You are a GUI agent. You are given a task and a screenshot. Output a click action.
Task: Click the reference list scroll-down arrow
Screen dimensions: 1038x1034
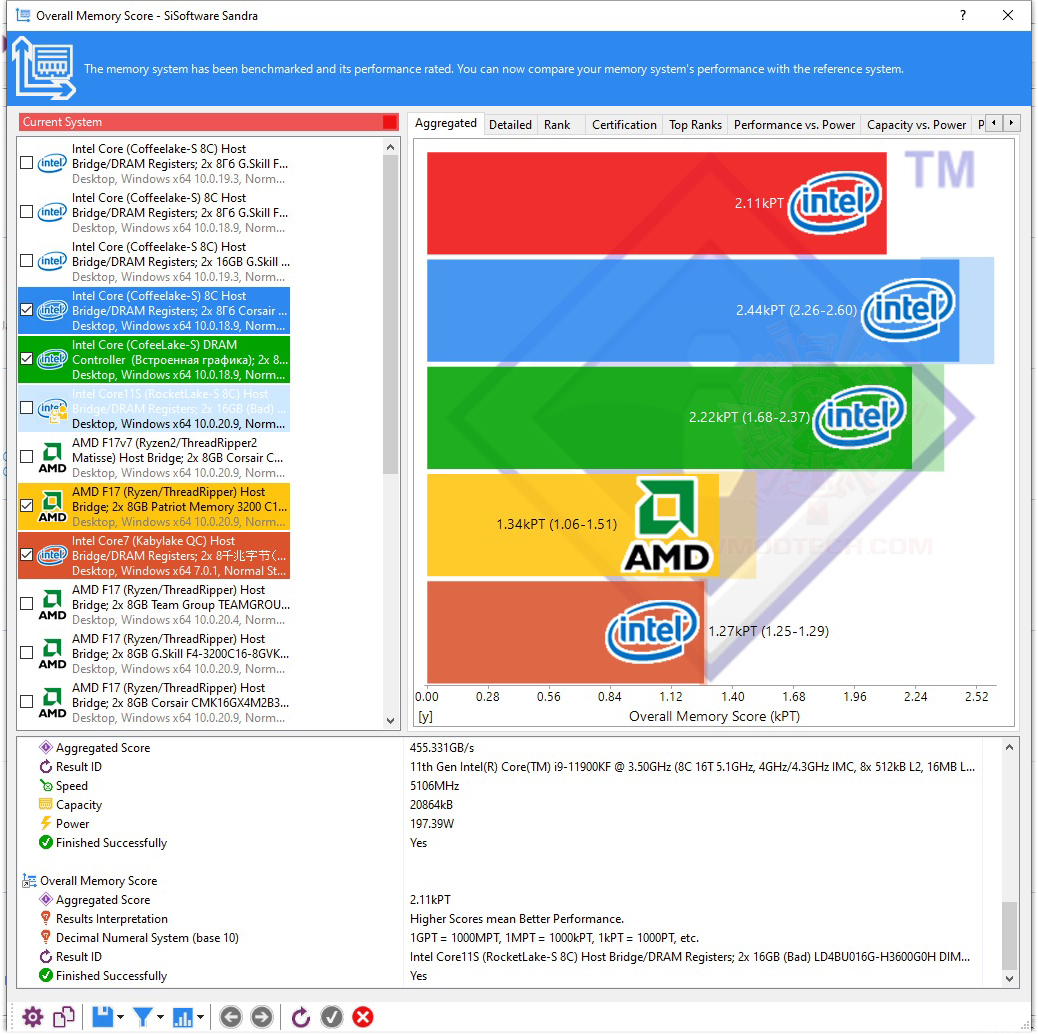click(391, 720)
